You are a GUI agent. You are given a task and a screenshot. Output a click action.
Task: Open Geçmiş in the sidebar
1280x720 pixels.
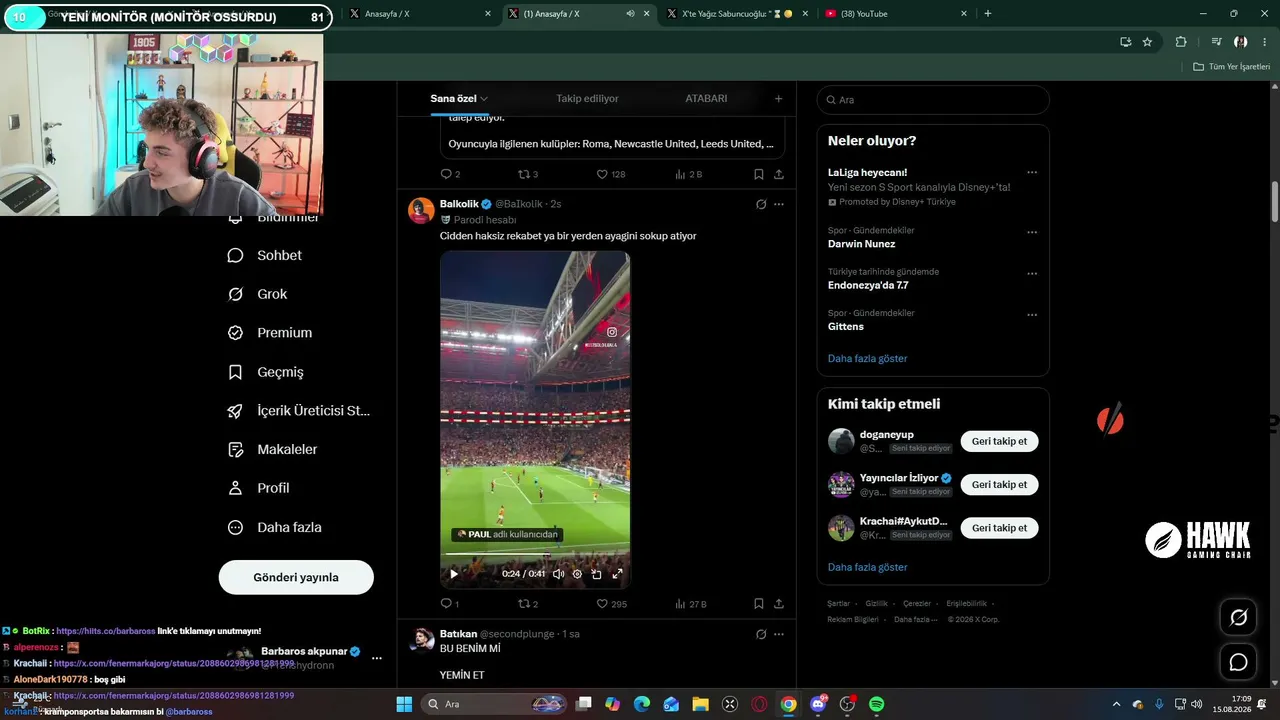[266, 372]
